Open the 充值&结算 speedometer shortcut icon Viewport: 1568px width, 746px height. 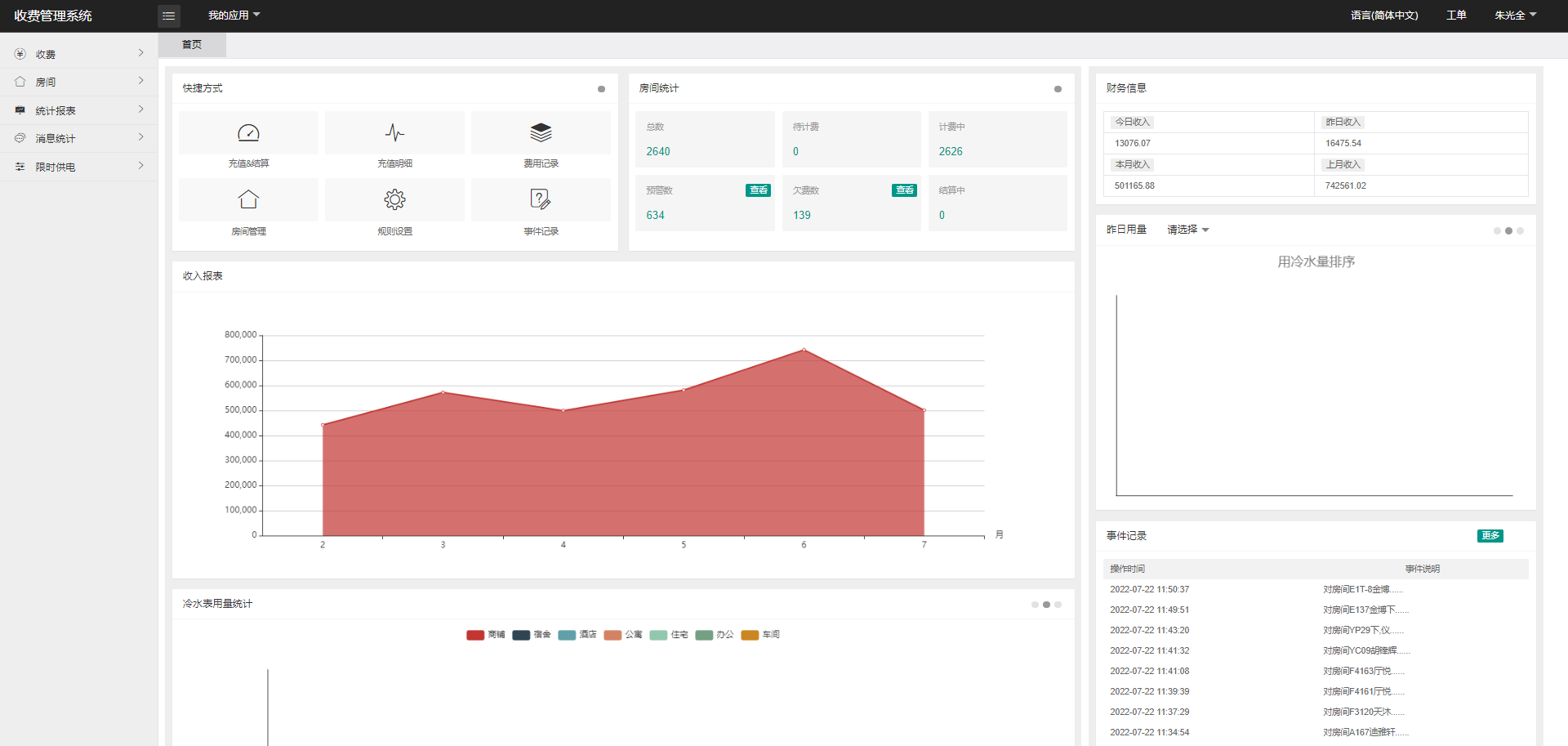(248, 133)
